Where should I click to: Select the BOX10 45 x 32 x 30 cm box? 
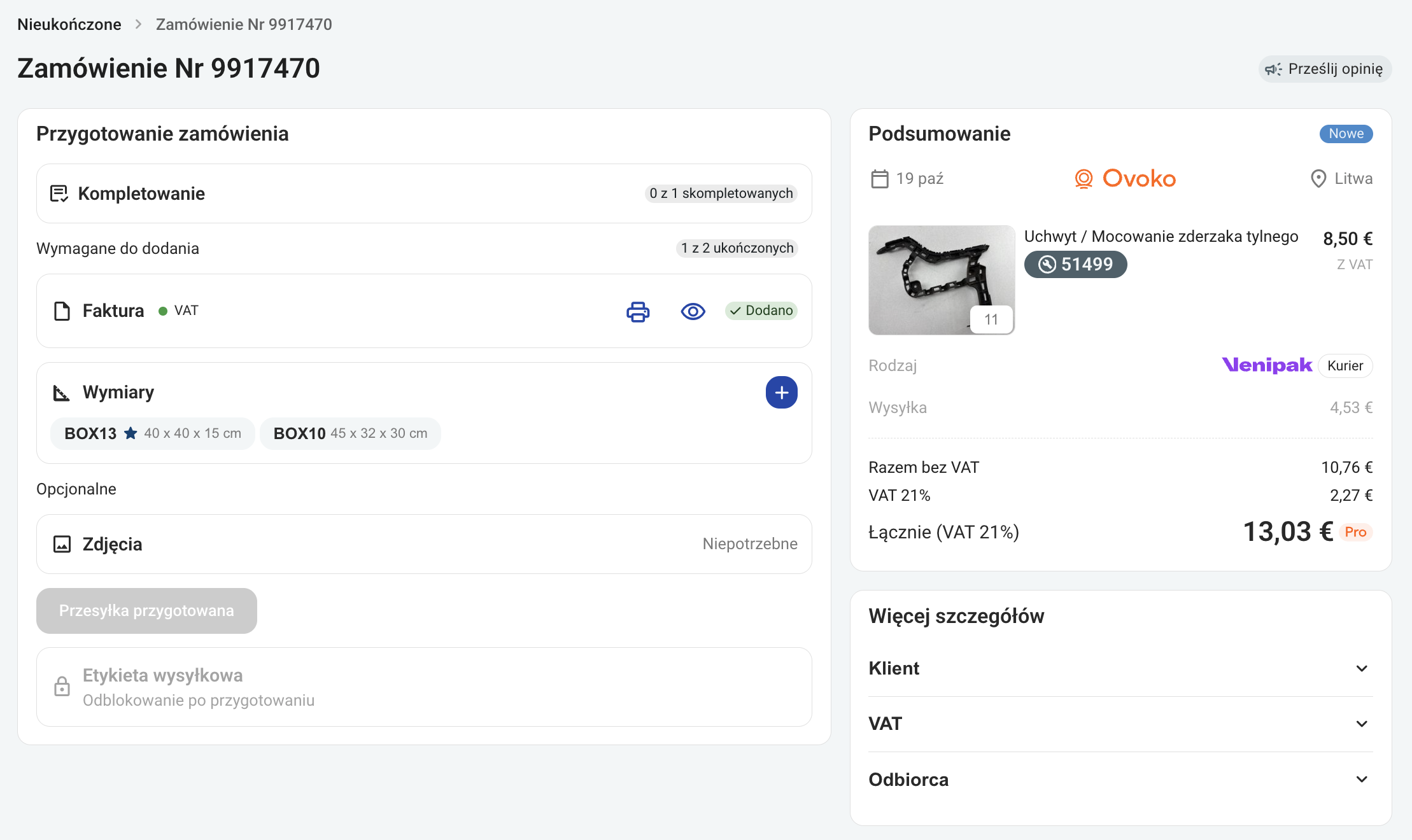click(x=350, y=433)
